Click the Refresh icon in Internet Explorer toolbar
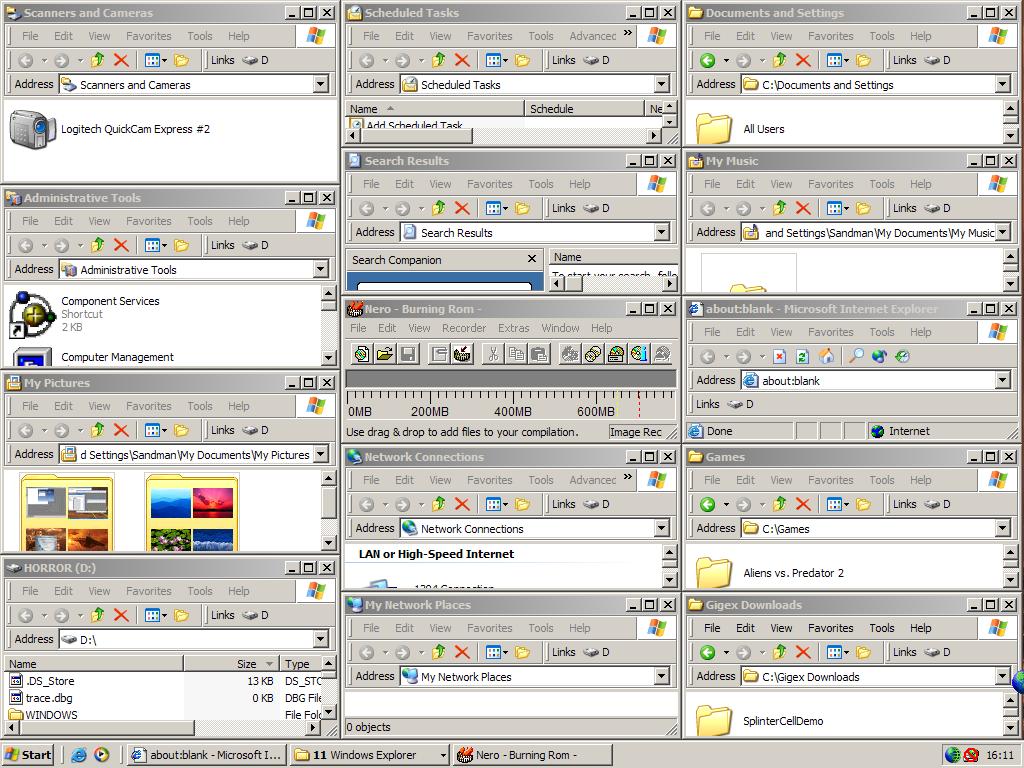 (802, 356)
